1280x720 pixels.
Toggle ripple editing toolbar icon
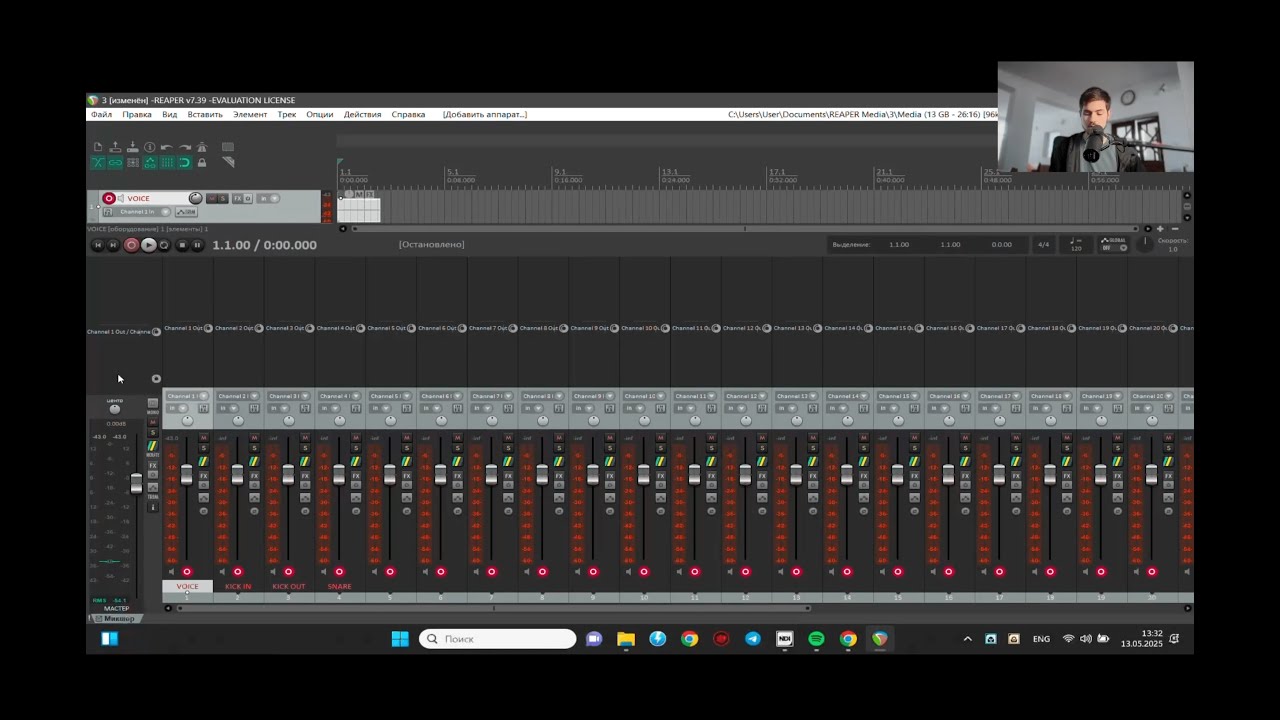click(x=133, y=162)
